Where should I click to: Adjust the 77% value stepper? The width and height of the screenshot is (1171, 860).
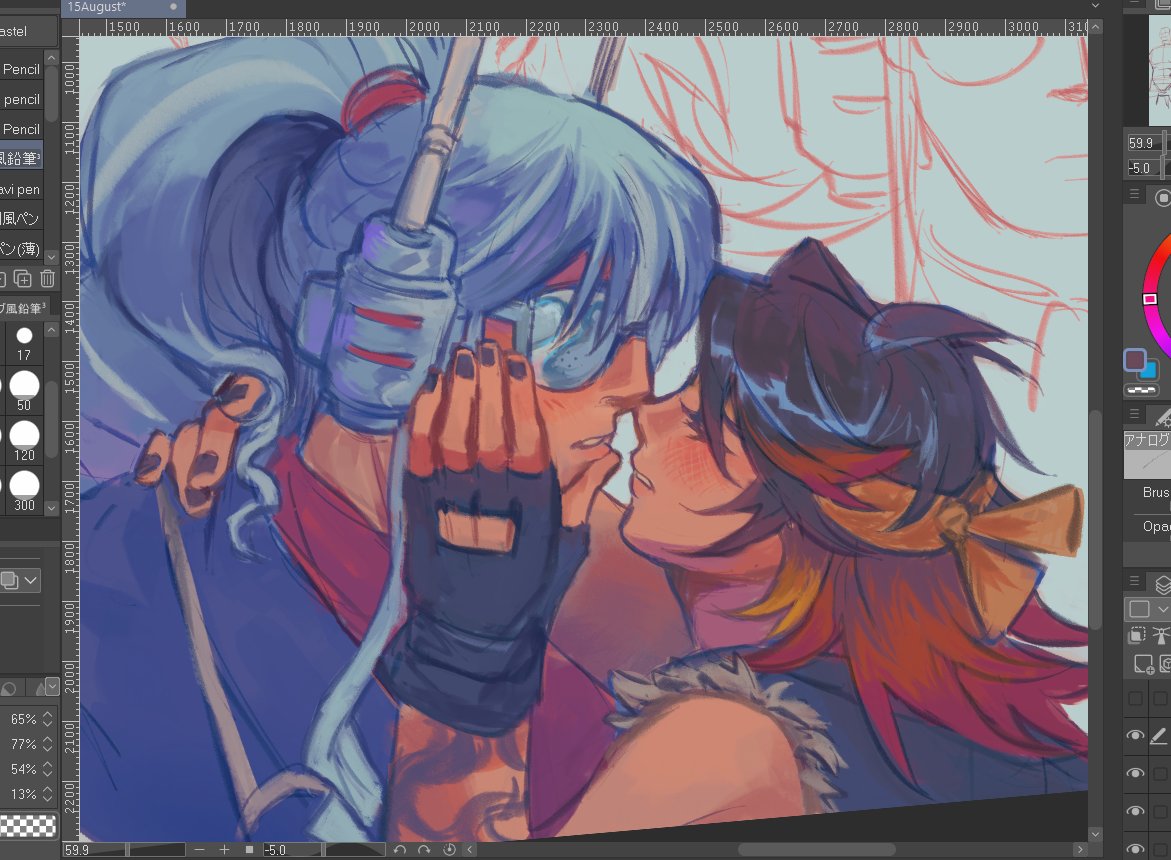point(48,744)
